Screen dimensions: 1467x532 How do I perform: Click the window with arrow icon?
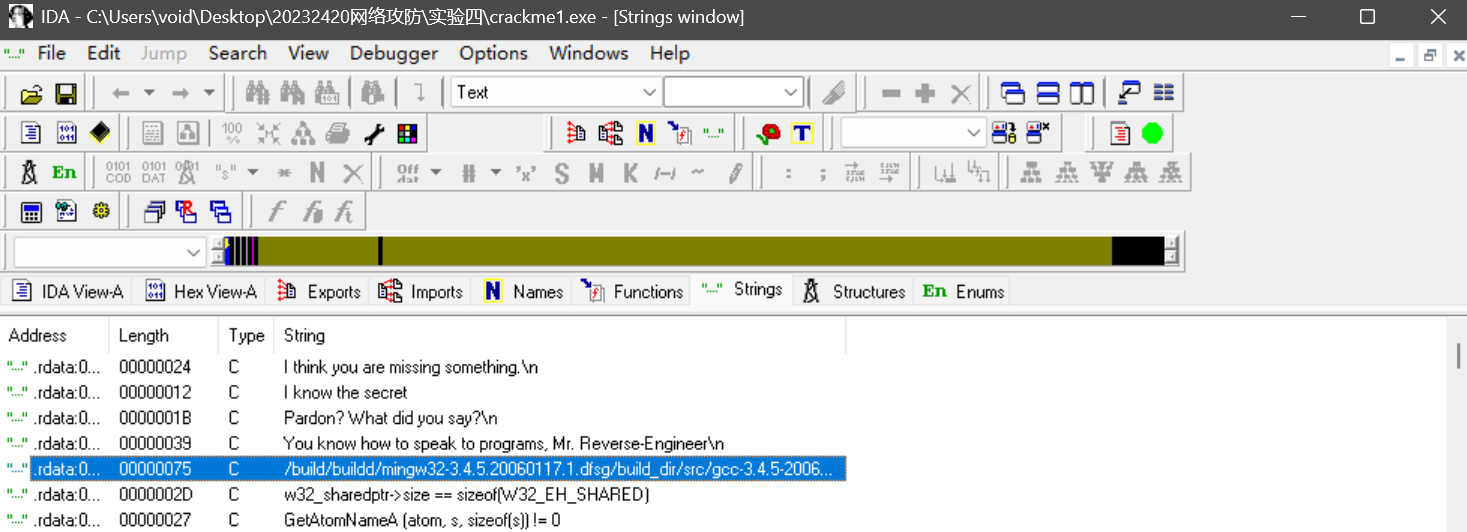(1130, 94)
